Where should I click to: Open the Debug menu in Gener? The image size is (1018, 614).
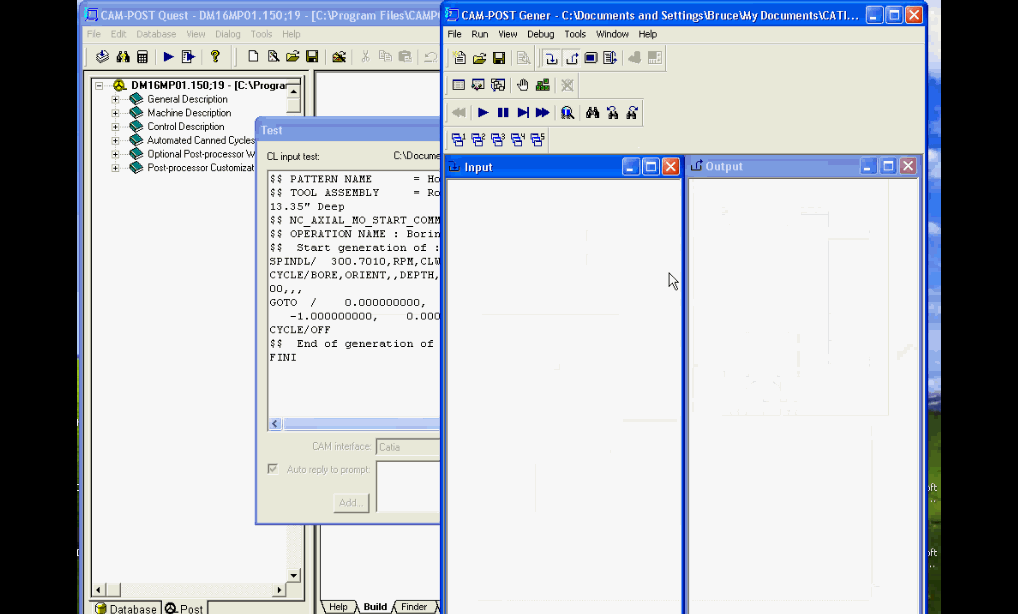[541, 34]
